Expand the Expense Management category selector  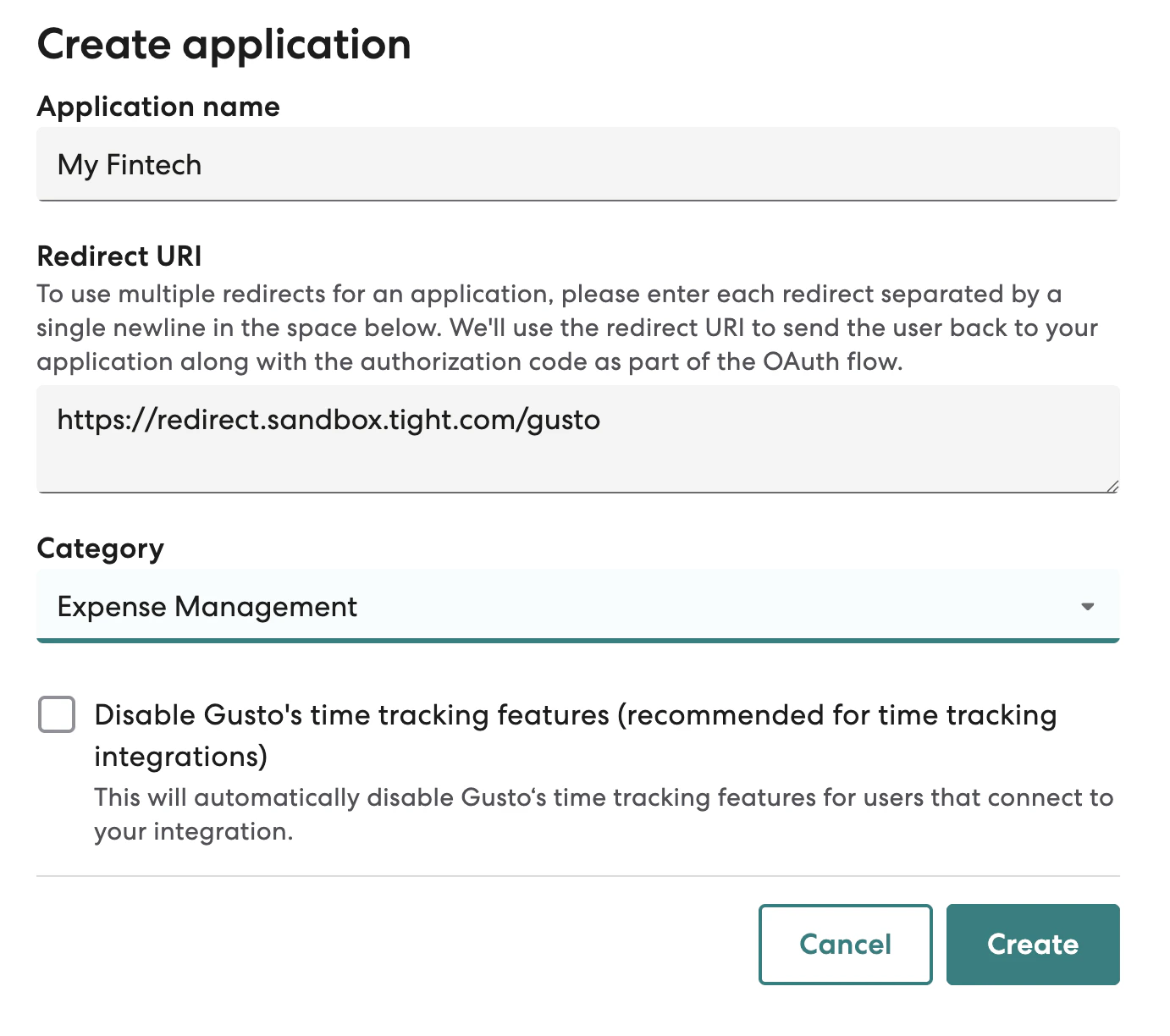pyautogui.click(x=578, y=606)
